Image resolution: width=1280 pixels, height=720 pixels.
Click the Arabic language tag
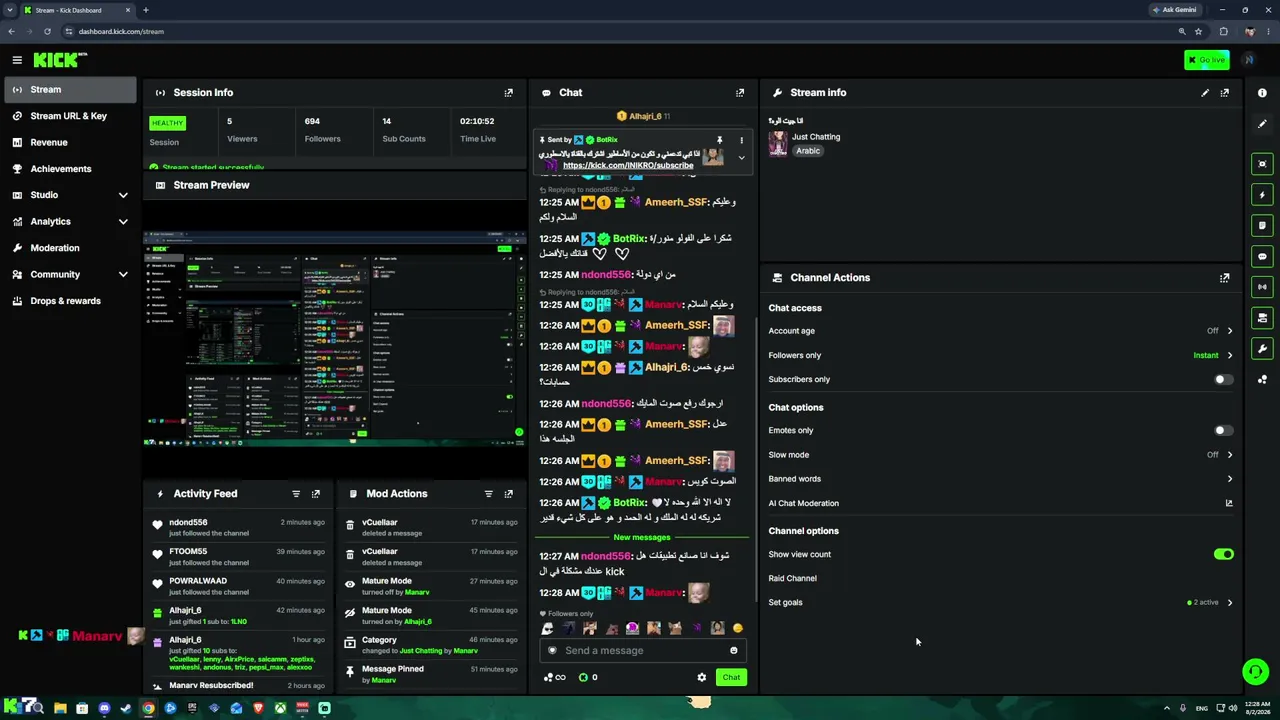[808, 151]
